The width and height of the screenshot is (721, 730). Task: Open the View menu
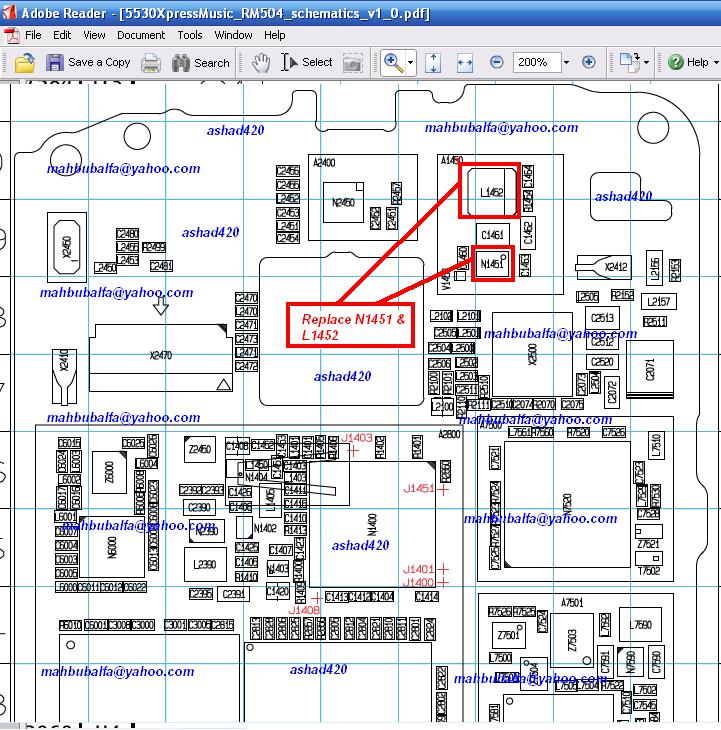(94, 35)
